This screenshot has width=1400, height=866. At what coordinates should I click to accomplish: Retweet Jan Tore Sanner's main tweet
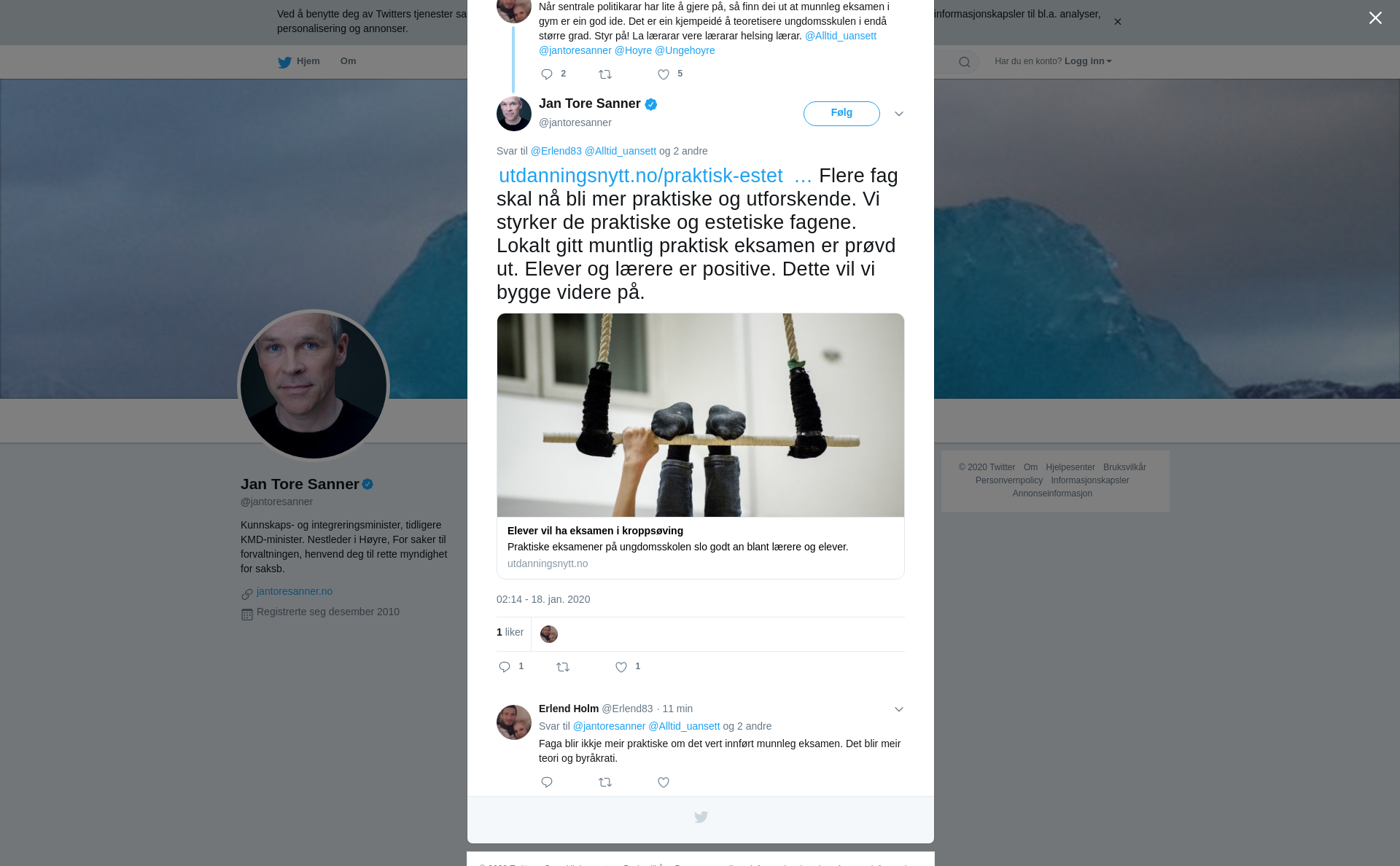pyautogui.click(x=563, y=667)
